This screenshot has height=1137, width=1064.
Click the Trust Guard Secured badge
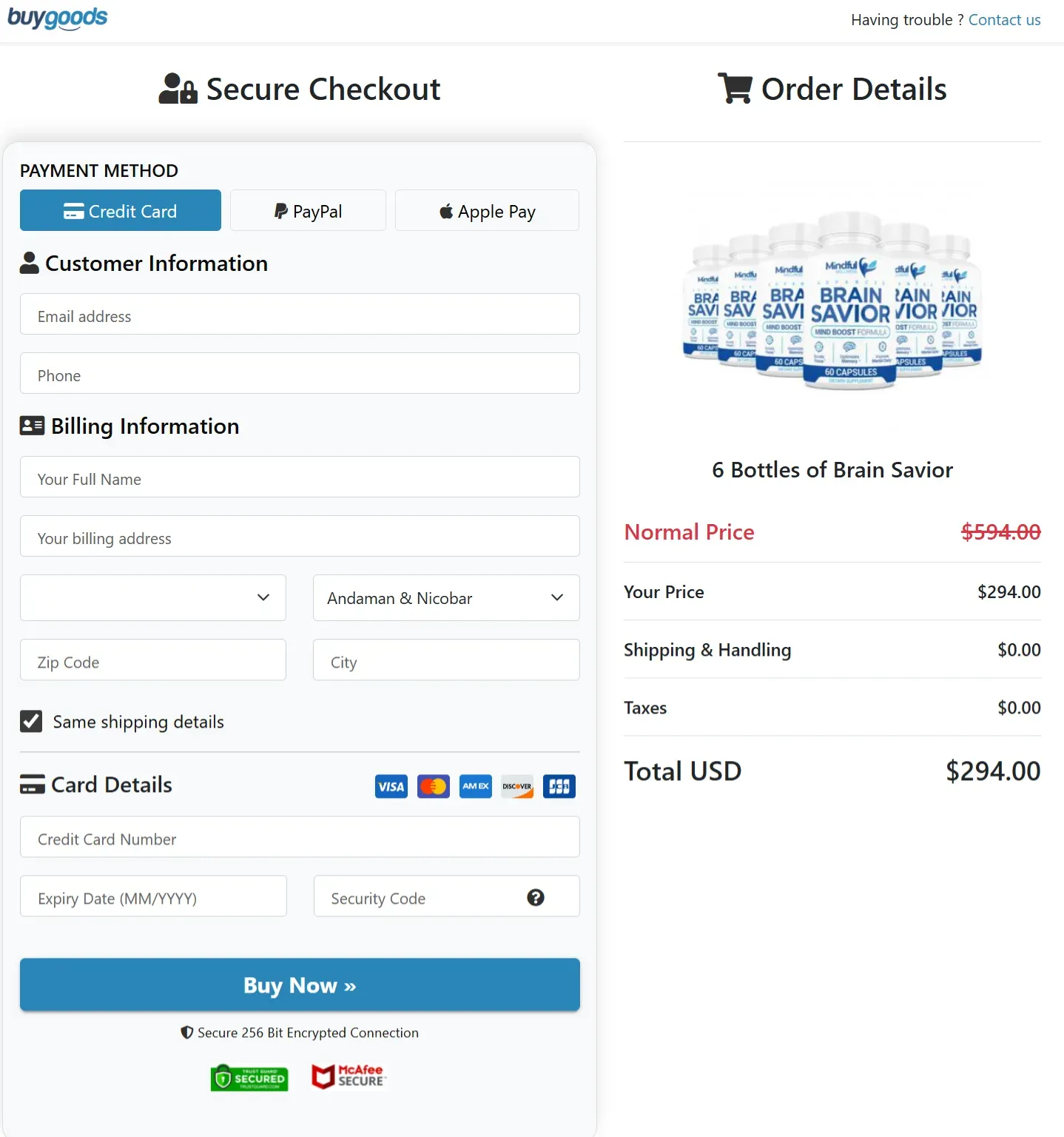[x=249, y=1077]
